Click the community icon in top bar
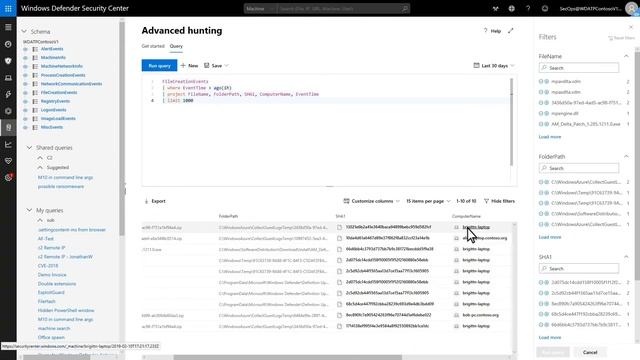The image size is (640, 360). (495, 8)
